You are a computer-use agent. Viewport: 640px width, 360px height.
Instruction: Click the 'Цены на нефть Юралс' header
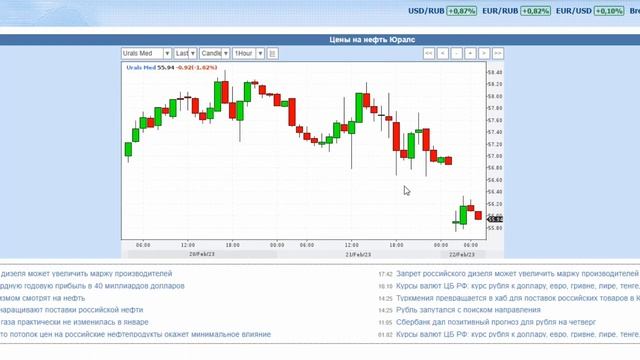pyautogui.click(x=372, y=40)
